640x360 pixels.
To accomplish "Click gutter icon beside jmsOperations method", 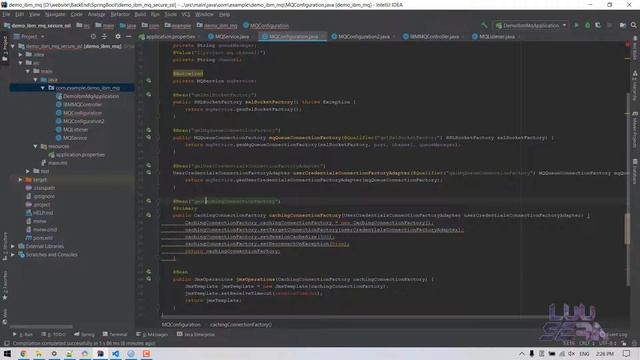I will pyautogui.click(x=149, y=279).
